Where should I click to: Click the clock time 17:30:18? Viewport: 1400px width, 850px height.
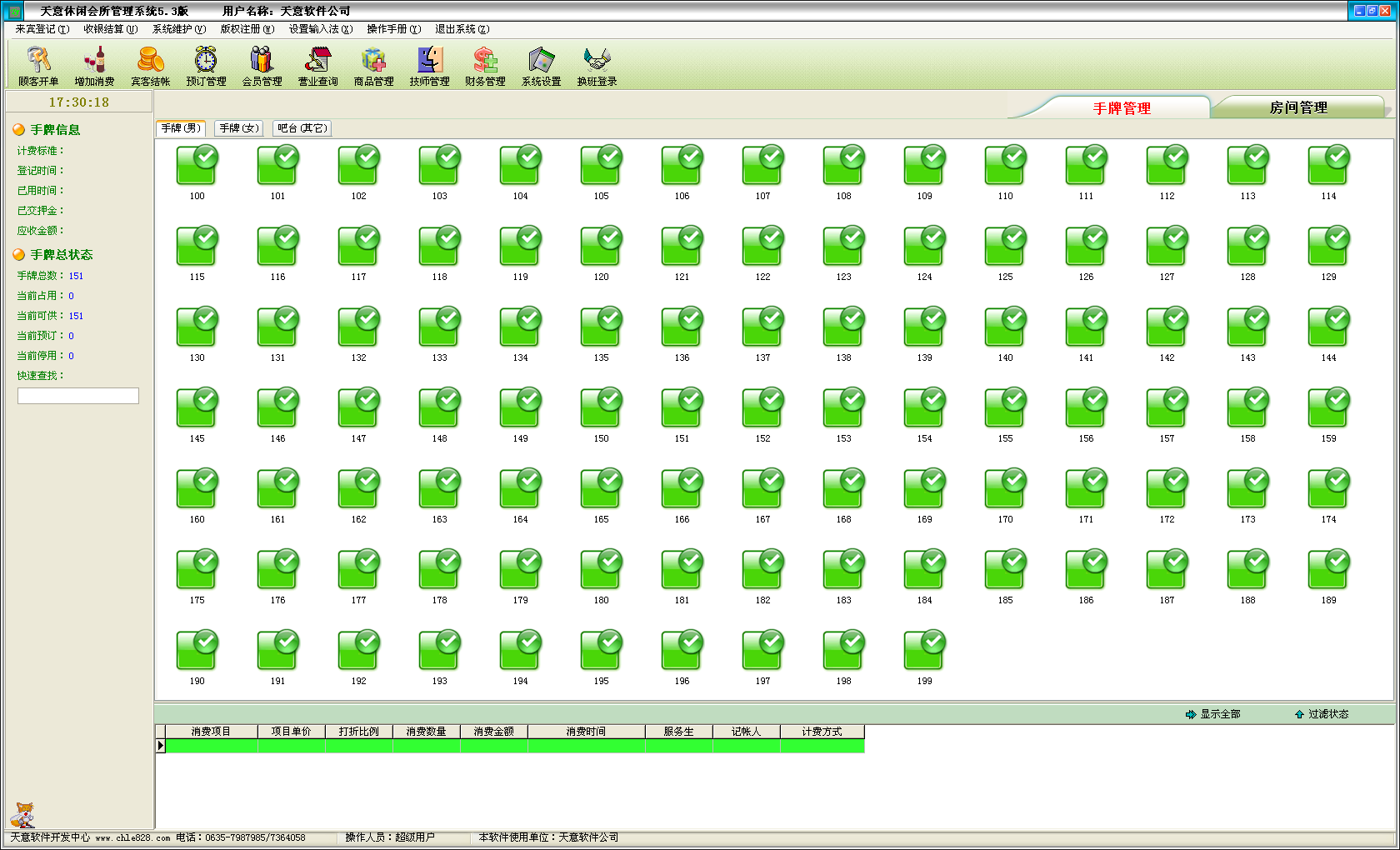click(x=78, y=102)
